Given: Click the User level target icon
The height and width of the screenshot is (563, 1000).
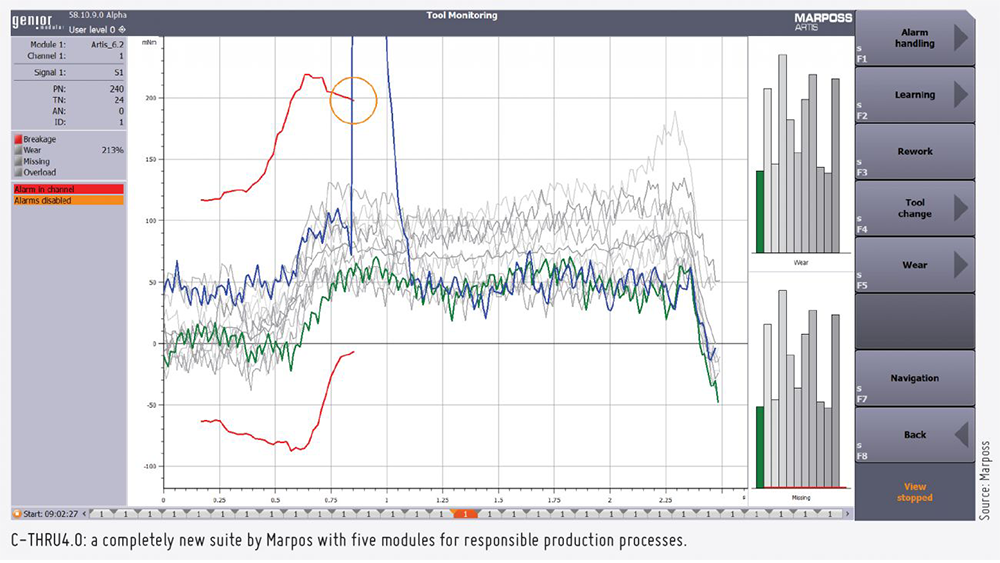Looking at the screenshot, I should click(122, 30).
